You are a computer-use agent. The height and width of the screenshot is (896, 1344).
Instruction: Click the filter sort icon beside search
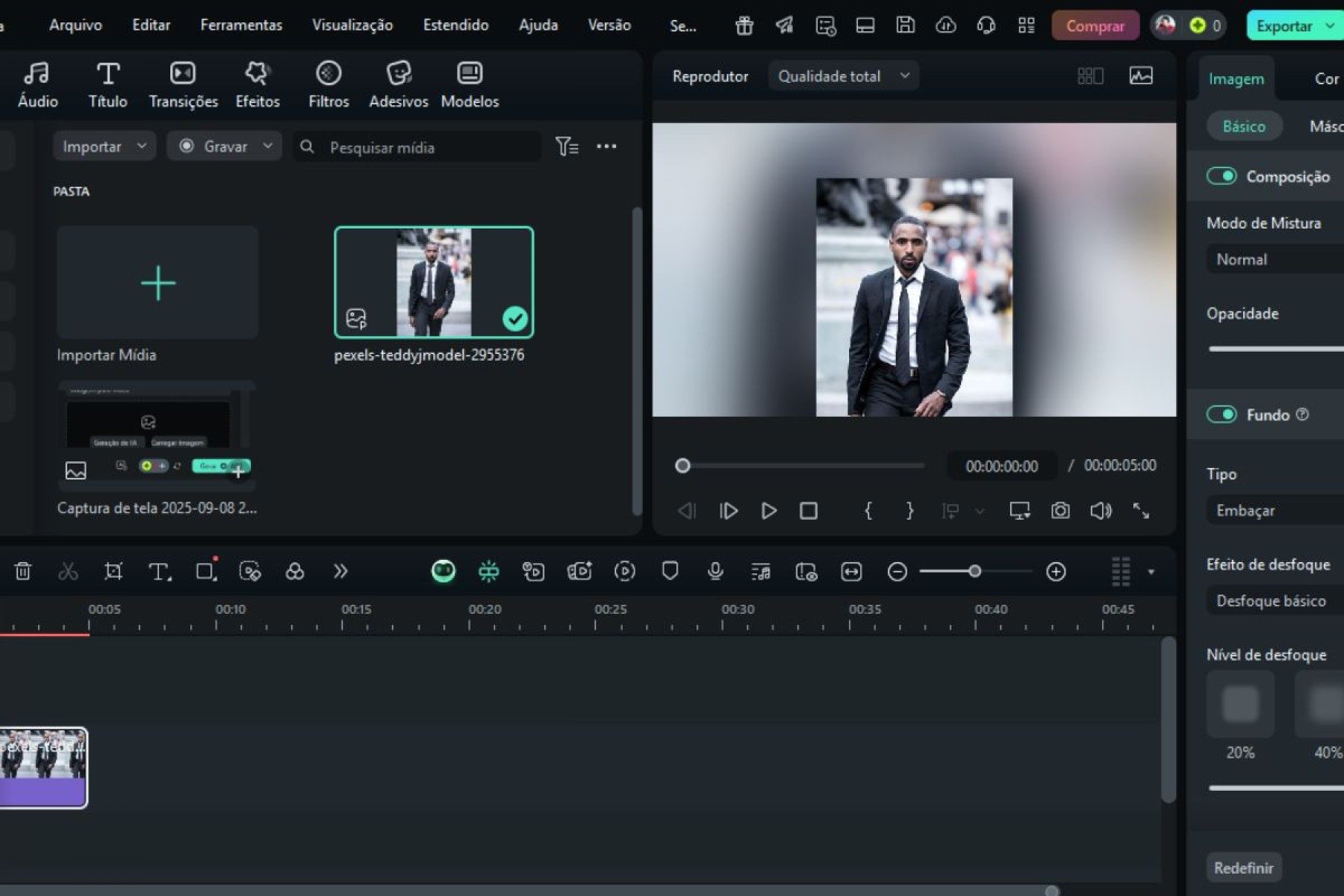click(x=567, y=146)
